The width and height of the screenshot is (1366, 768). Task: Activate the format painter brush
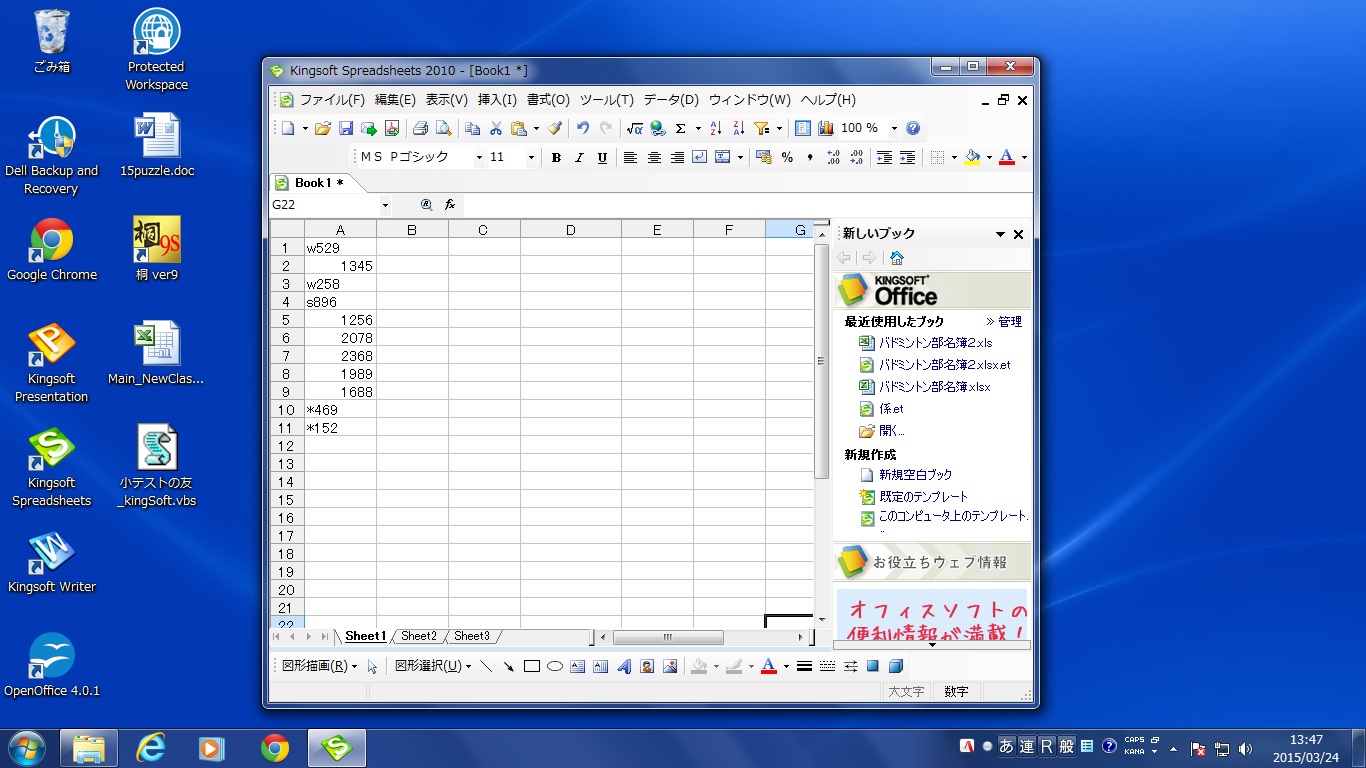pyautogui.click(x=555, y=128)
